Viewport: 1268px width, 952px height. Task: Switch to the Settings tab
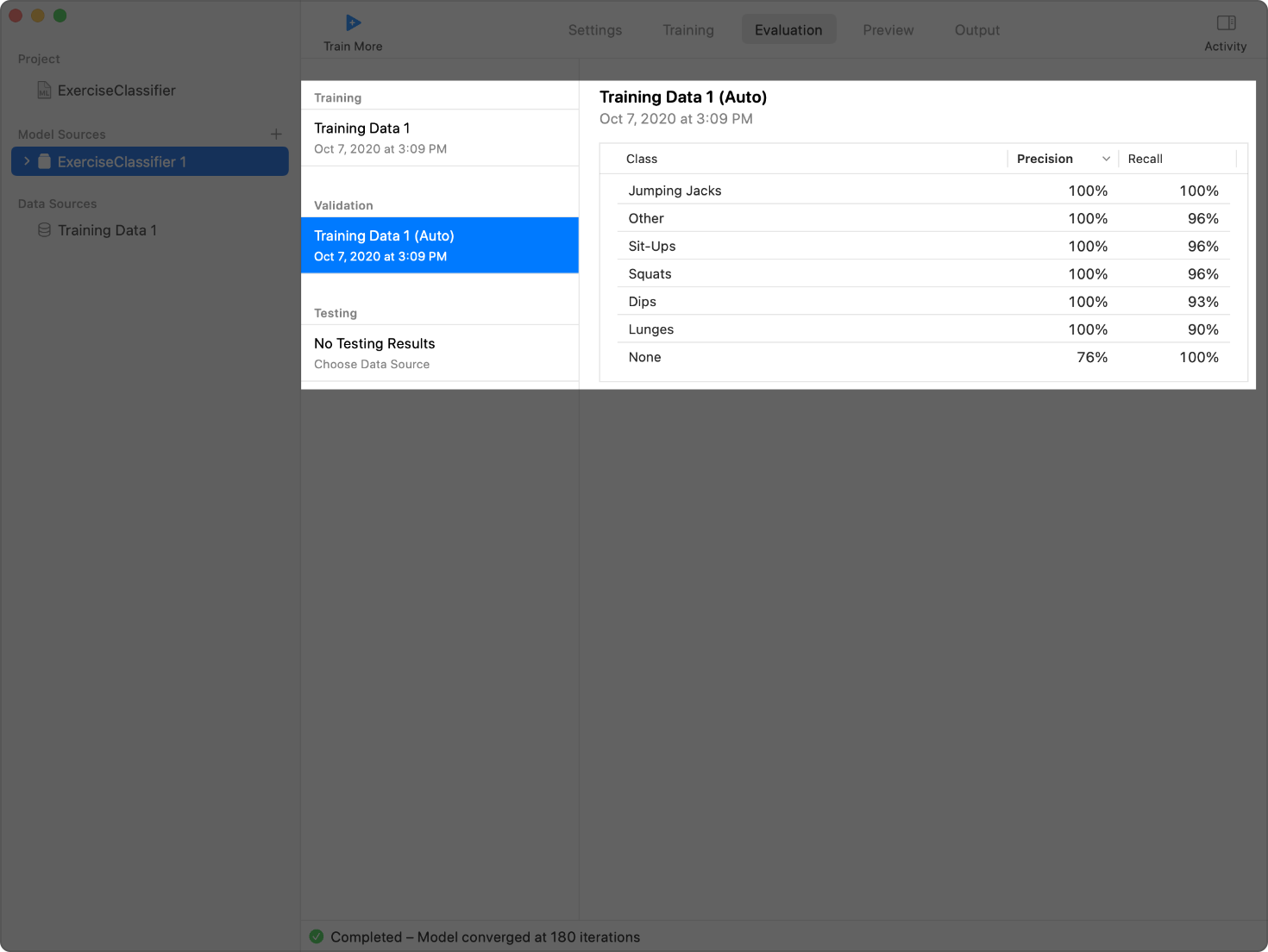tap(594, 30)
